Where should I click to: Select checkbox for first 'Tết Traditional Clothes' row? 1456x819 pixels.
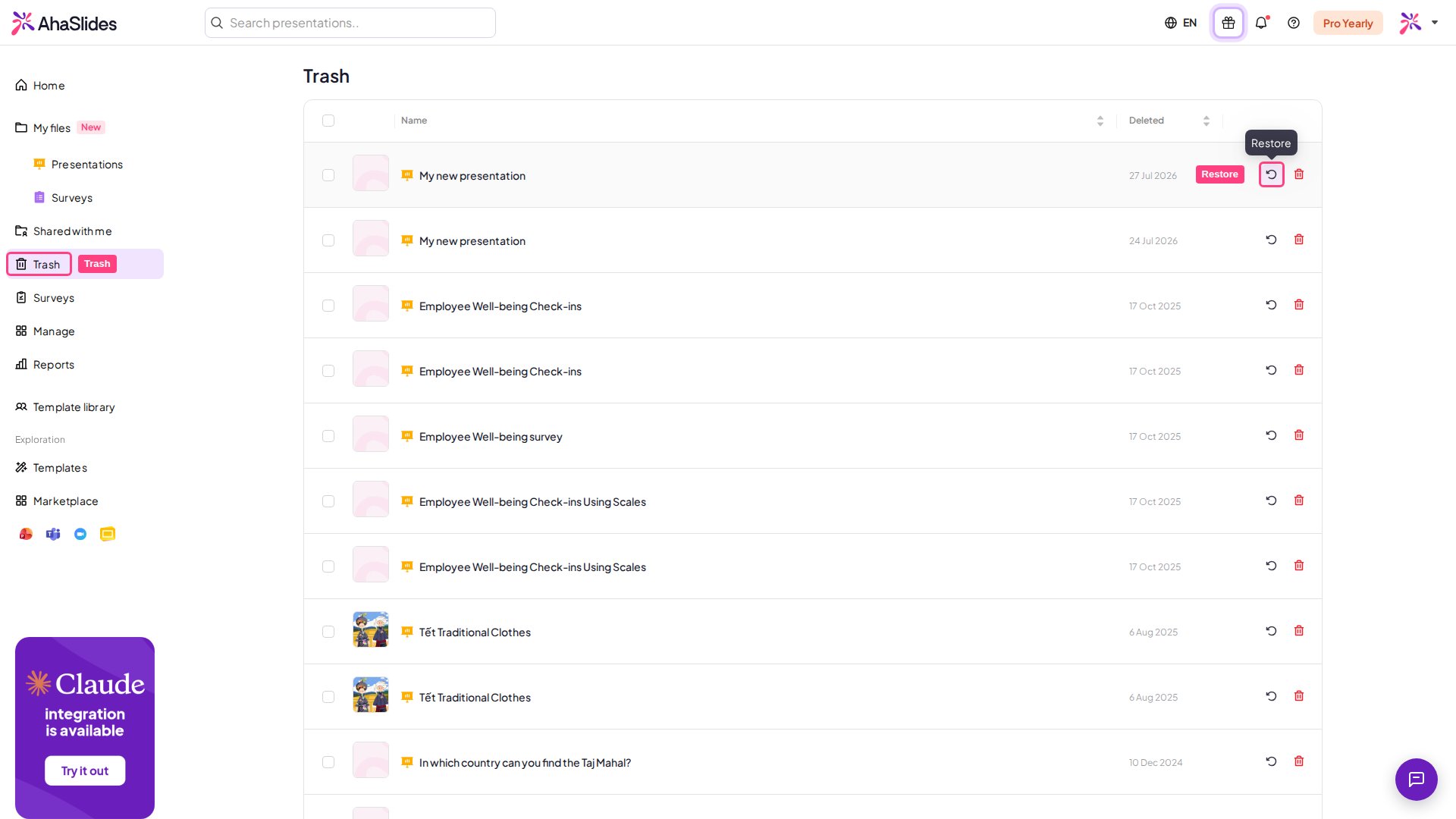pos(328,632)
